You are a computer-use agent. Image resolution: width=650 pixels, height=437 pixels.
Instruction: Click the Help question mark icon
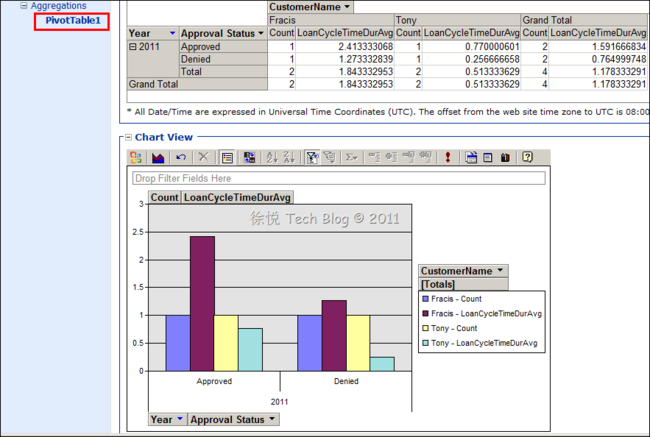[x=527, y=158]
